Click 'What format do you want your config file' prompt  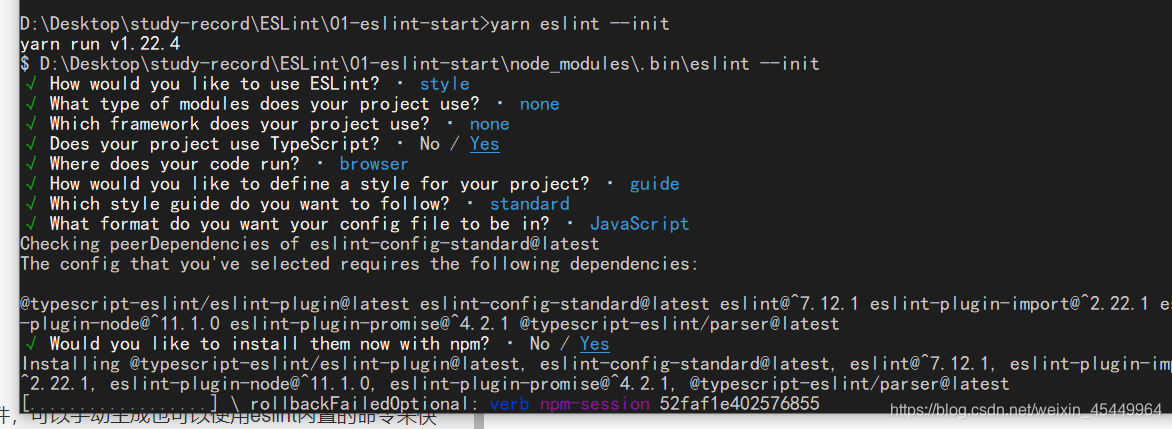tap(299, 223)
